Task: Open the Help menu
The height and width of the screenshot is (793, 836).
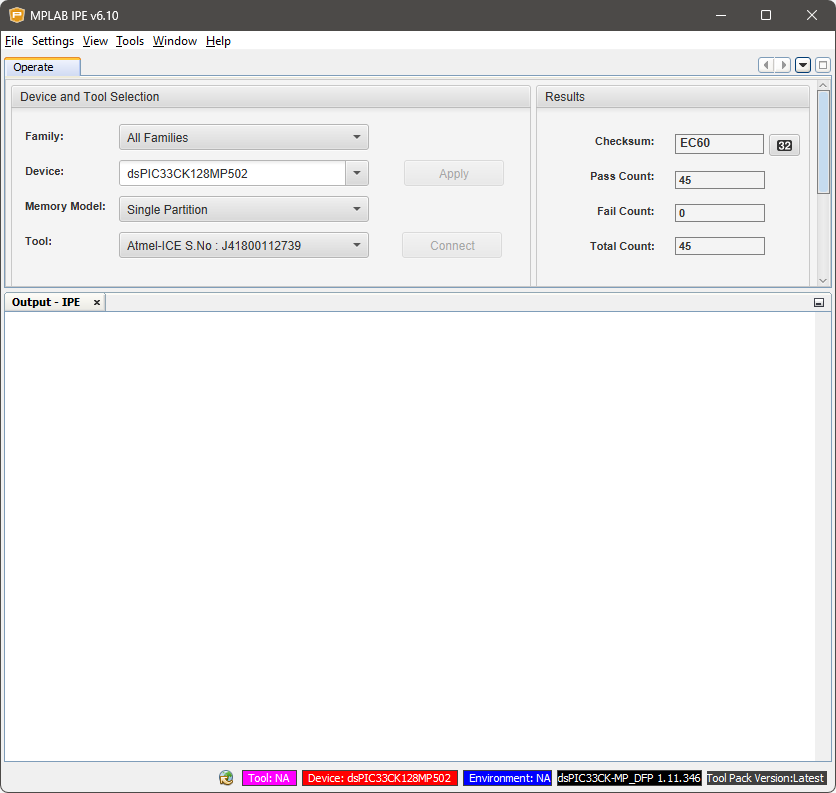Action: point(218,41)
